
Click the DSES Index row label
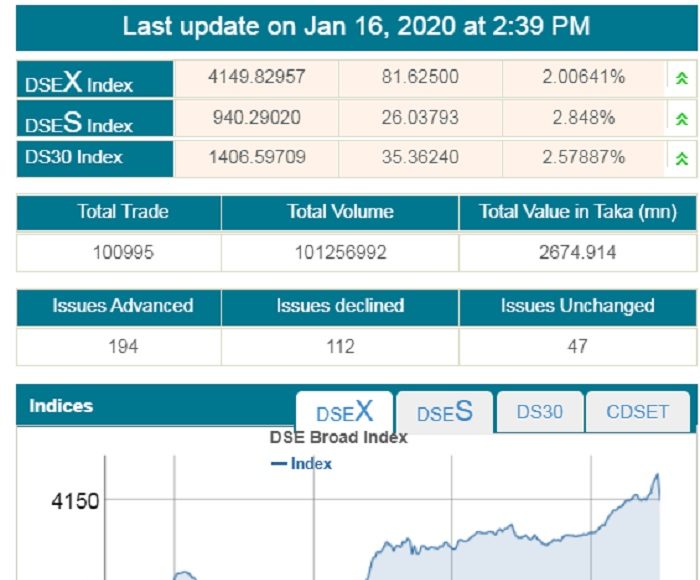point(79,122)
